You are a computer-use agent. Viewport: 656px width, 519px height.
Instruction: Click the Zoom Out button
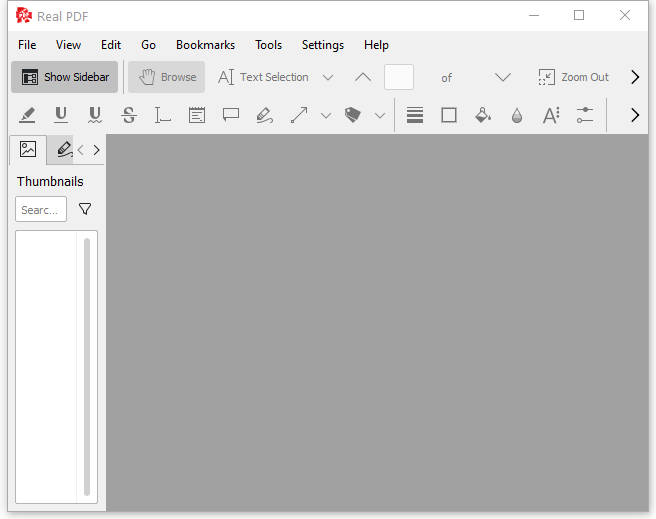click(574, 77)
